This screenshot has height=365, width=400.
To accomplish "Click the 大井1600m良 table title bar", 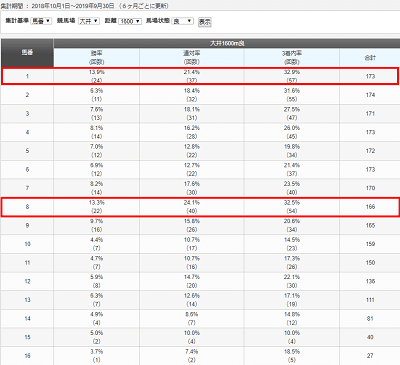I will [227, 44].
